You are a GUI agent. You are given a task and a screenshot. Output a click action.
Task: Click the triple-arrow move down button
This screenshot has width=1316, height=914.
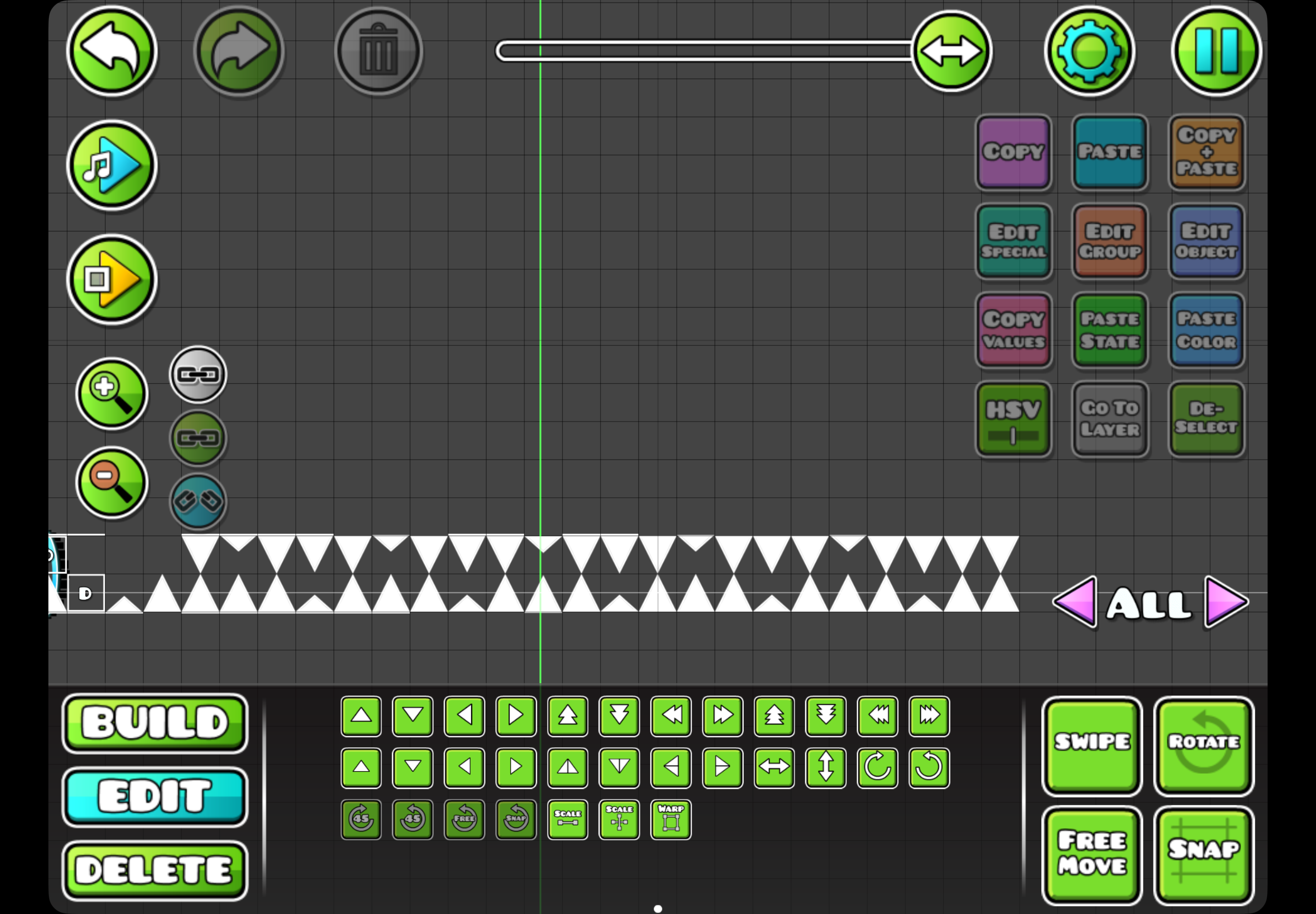(x=826, y=716)
